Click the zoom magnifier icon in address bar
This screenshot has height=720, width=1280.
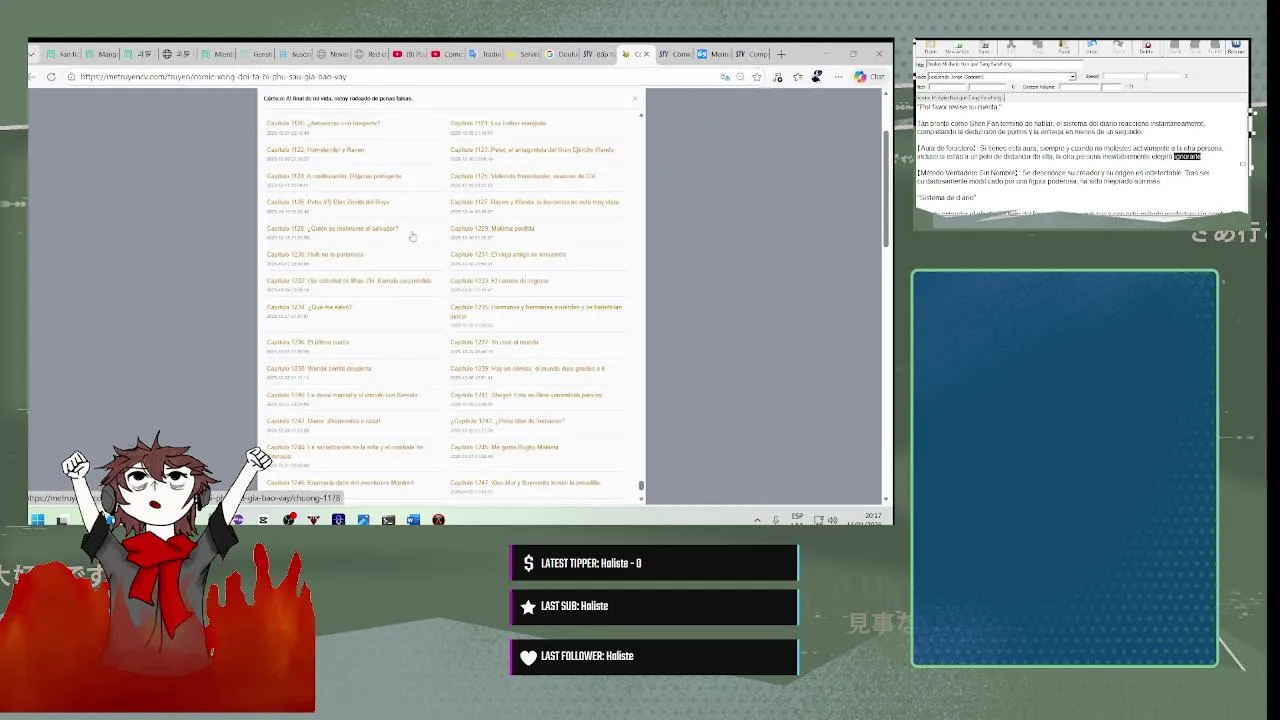point(740,77)
